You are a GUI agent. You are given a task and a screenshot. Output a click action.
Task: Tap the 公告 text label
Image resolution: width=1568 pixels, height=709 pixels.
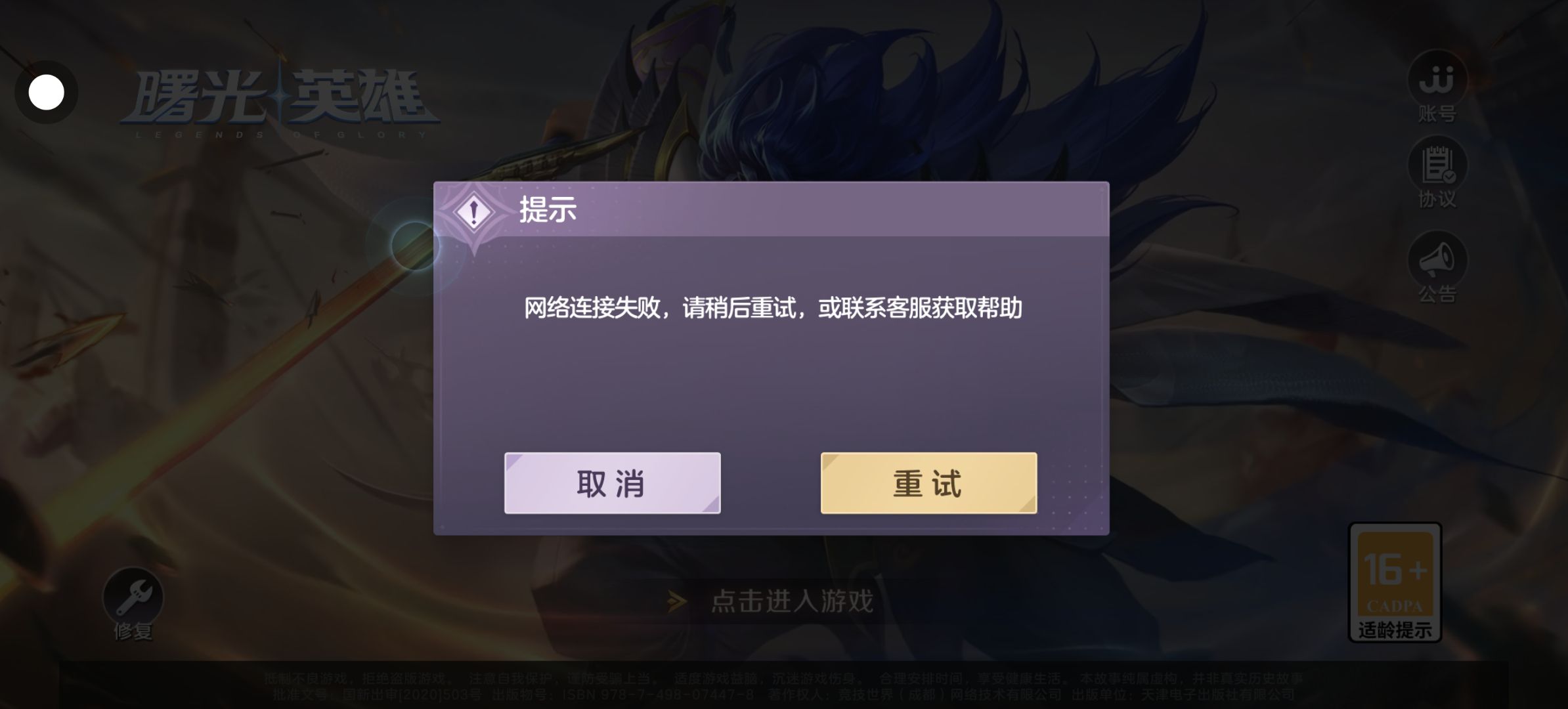click(1437, 294)
